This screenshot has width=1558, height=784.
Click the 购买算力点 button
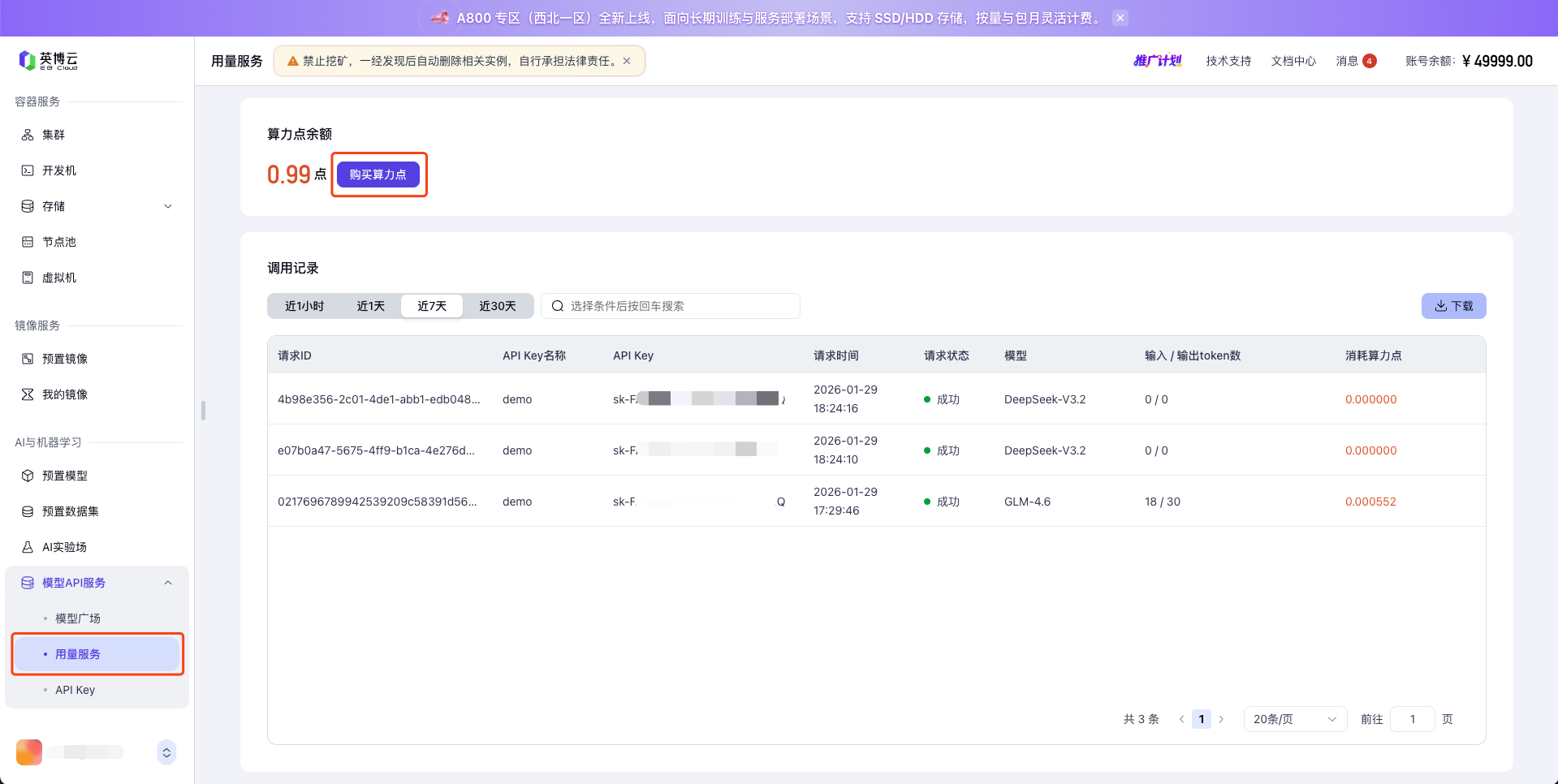tap(378, 174)
